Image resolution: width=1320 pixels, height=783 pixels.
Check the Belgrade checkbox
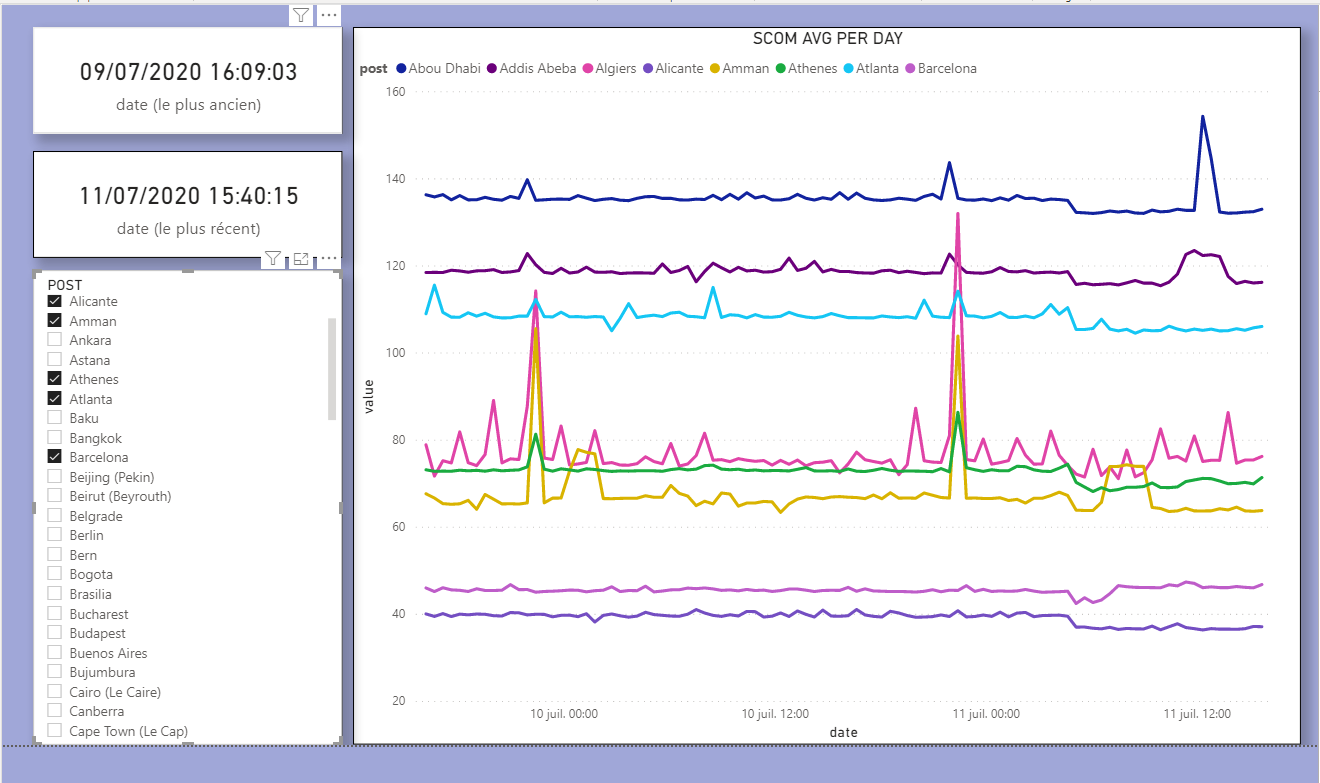click(55, 516)
